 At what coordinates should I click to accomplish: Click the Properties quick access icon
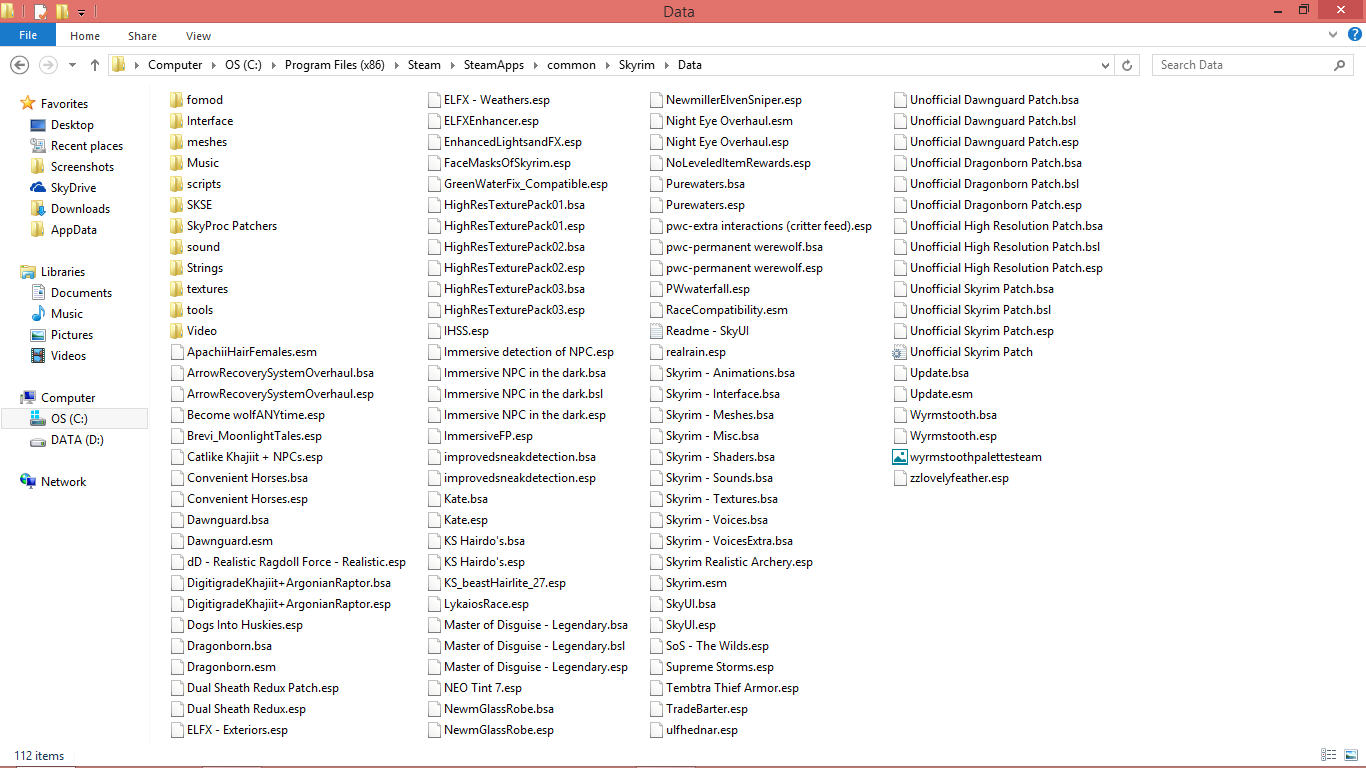40,12
